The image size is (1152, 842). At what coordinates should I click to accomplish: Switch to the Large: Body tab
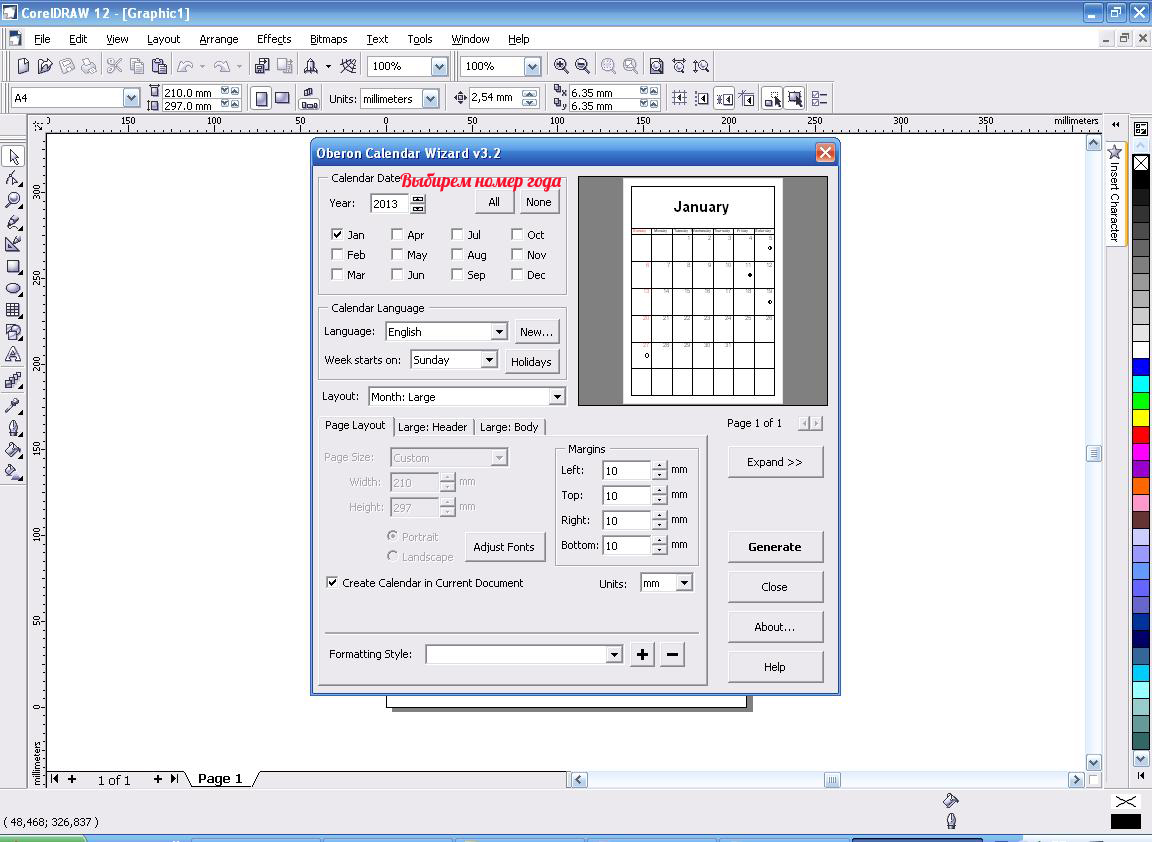click(x=508, y=427)
